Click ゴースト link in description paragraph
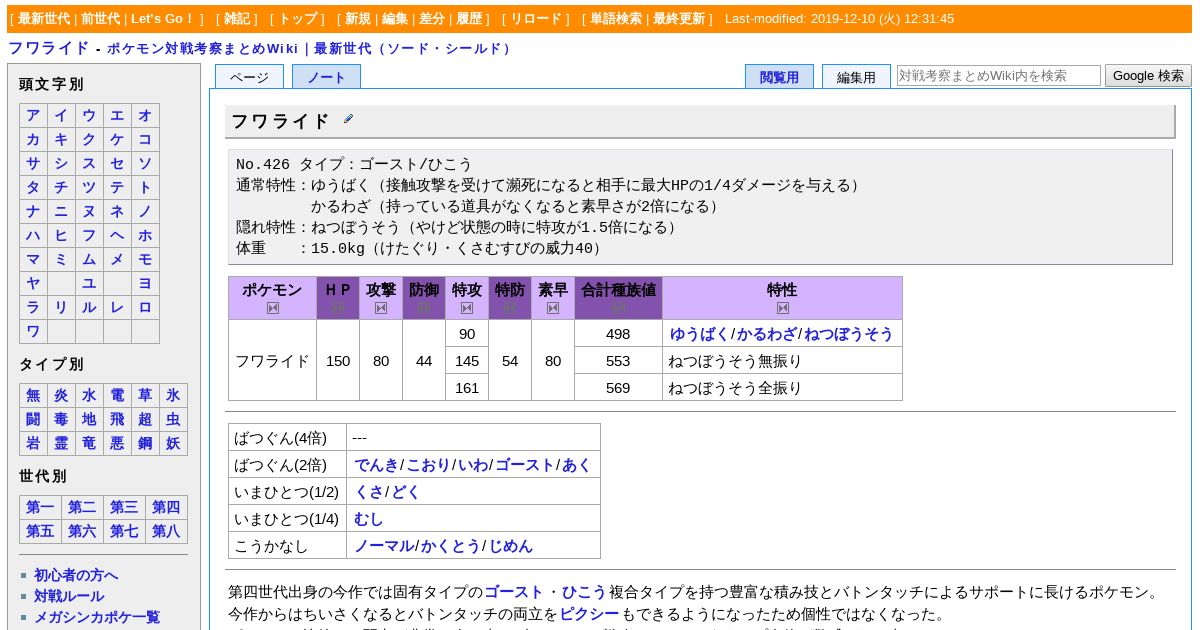This screenshot has width=1200, height=630. pos(513,592)
